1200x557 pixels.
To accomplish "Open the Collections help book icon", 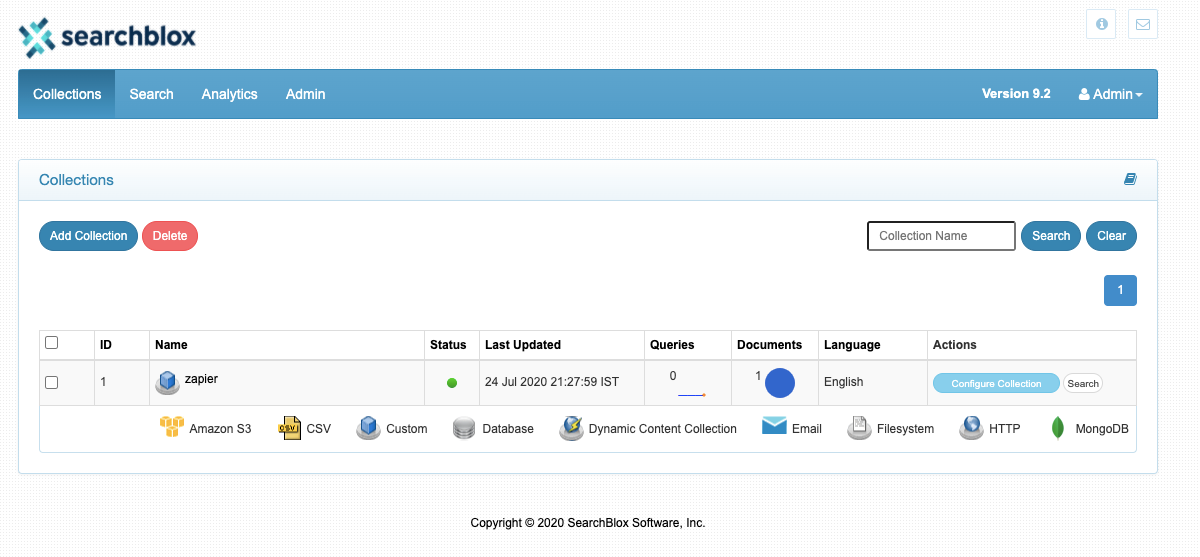I will [1130, 180].
